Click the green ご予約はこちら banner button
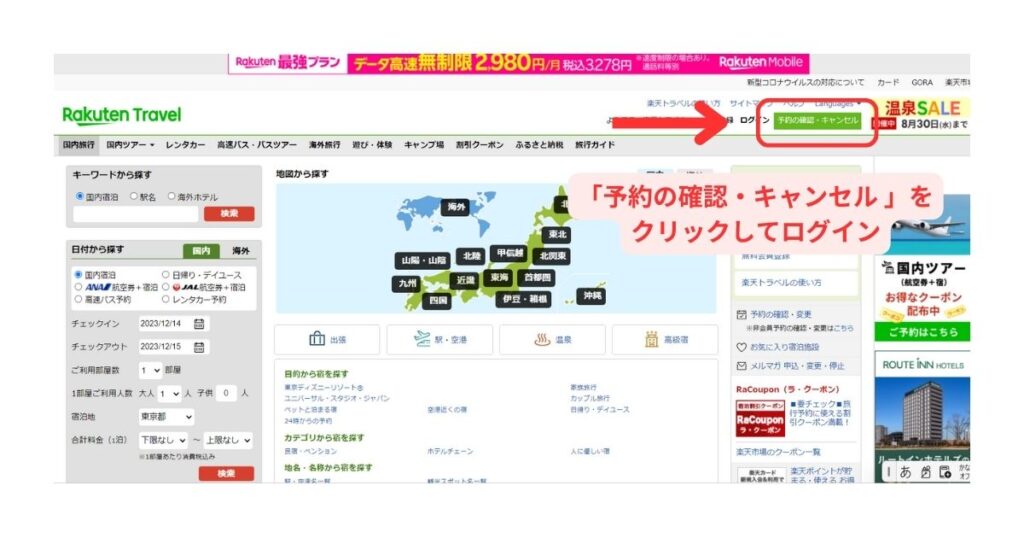The height and width of the screenshot is (538, 1024). (923, 332)
